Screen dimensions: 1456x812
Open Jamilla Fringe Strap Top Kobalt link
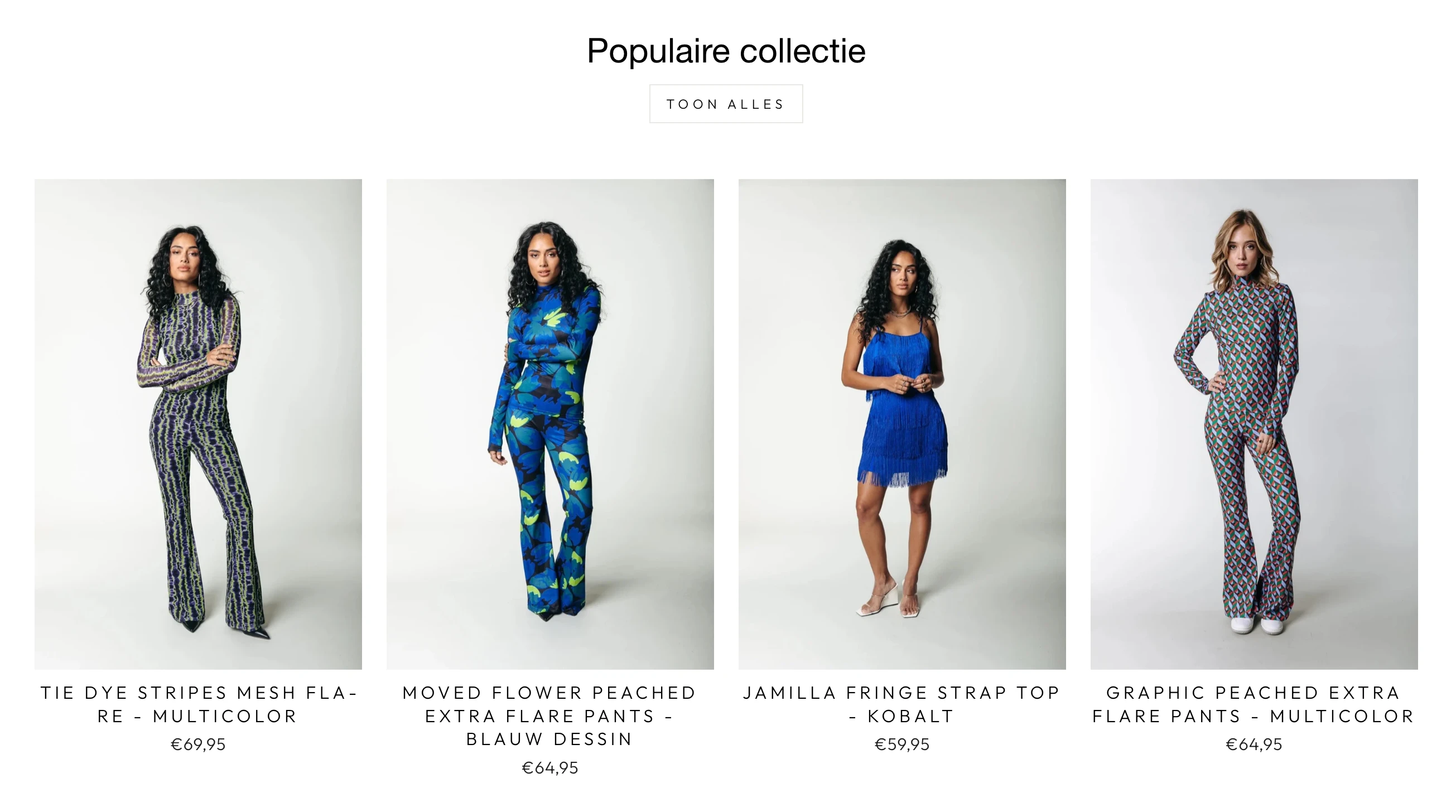(x=902, y=704)
